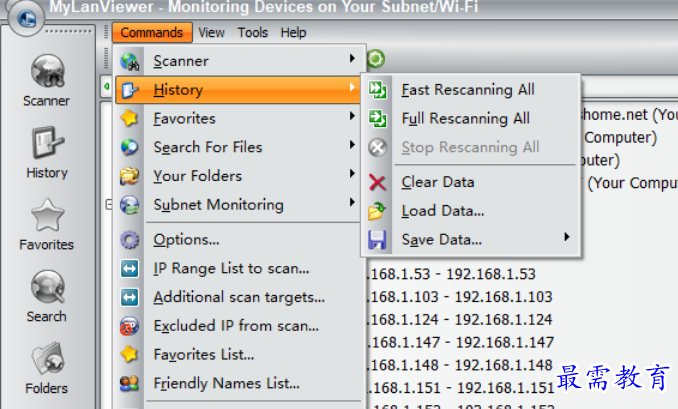Expand the Scanner submenu
The height and width of the screenshot is (409, 678).
pyautogui.click(x=351, y=61)
